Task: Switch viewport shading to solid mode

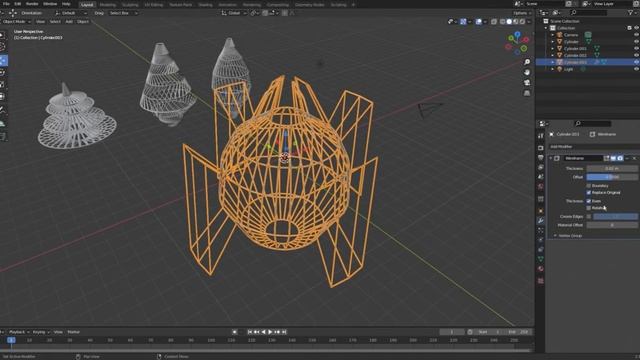Action: (x=509, y=22)
